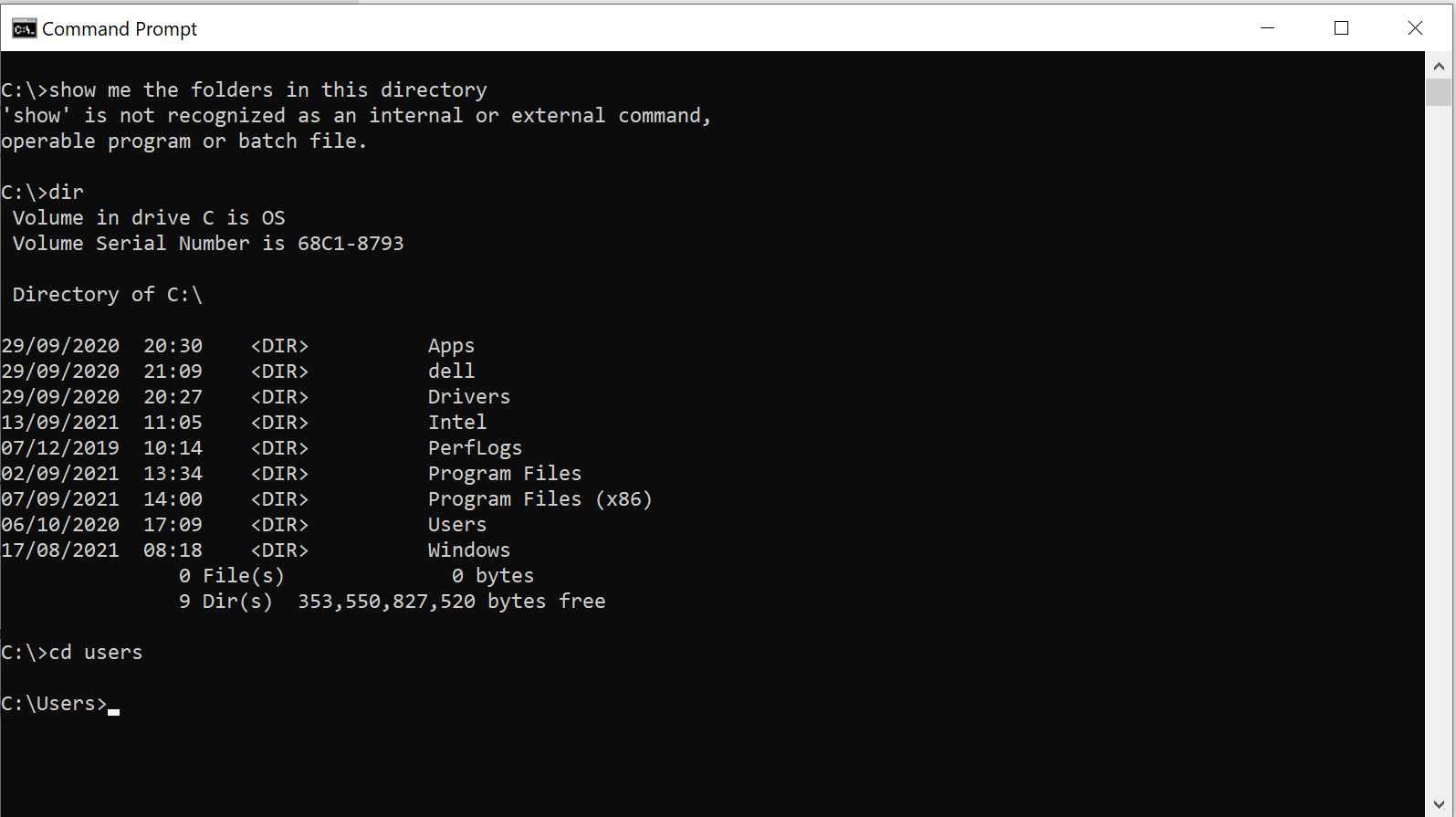Click the volume serial number 68C1-8793
This screenshot has width=1456, height=817.
pos(350,244)
